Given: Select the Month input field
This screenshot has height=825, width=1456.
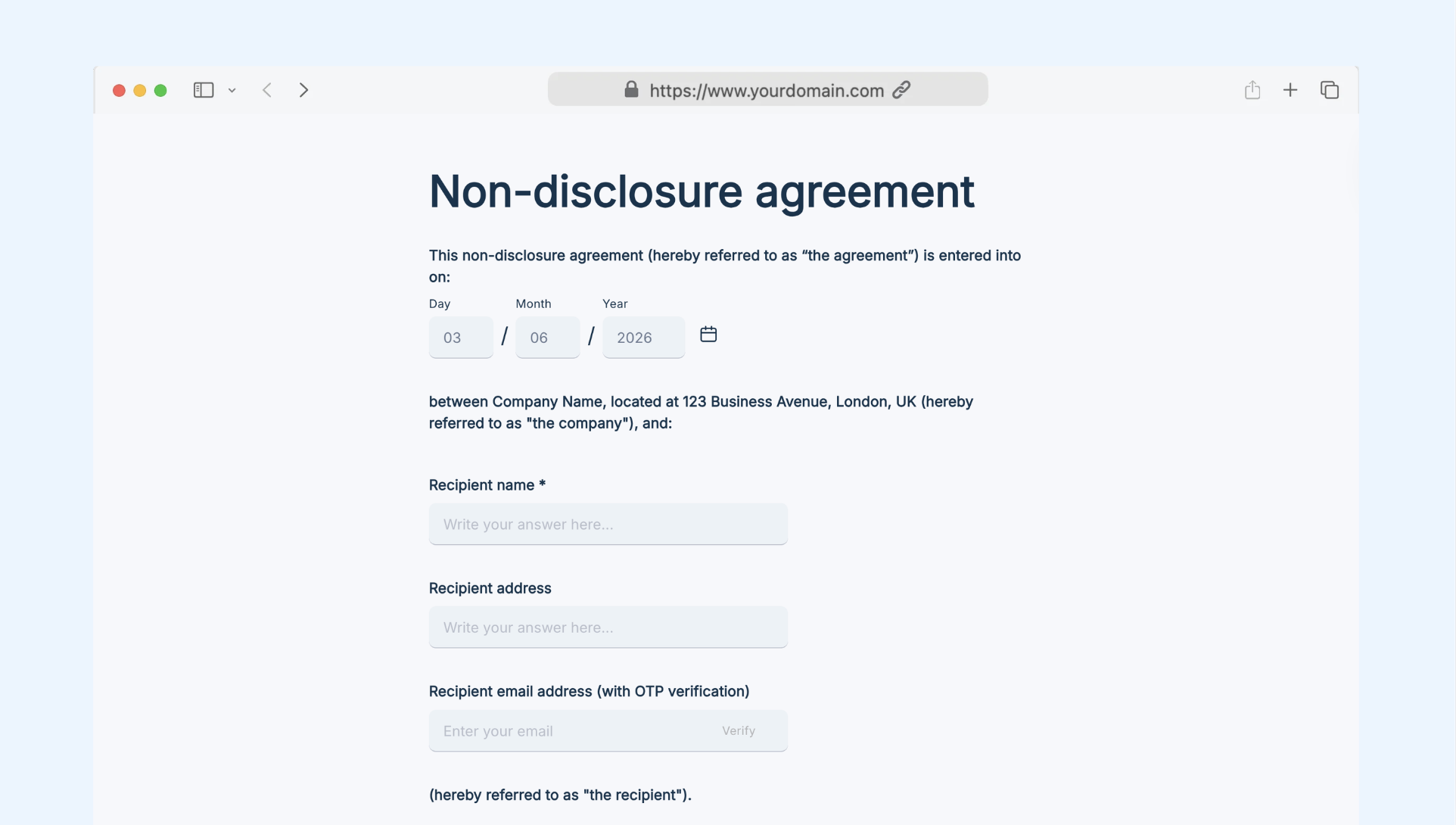Looking at the screenshot, I should (x=548, y=338).
